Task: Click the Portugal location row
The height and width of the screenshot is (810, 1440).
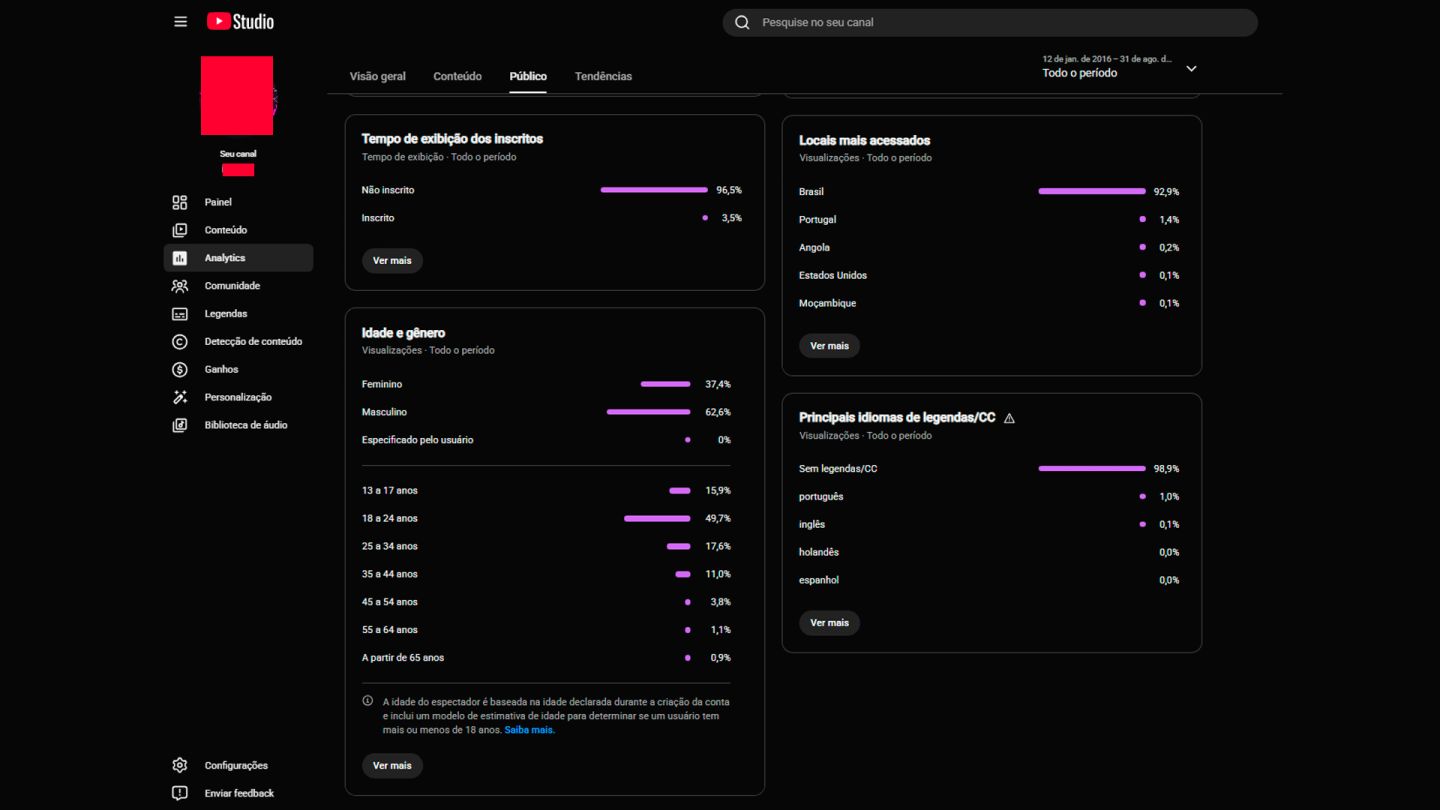Action: (989, 219)
